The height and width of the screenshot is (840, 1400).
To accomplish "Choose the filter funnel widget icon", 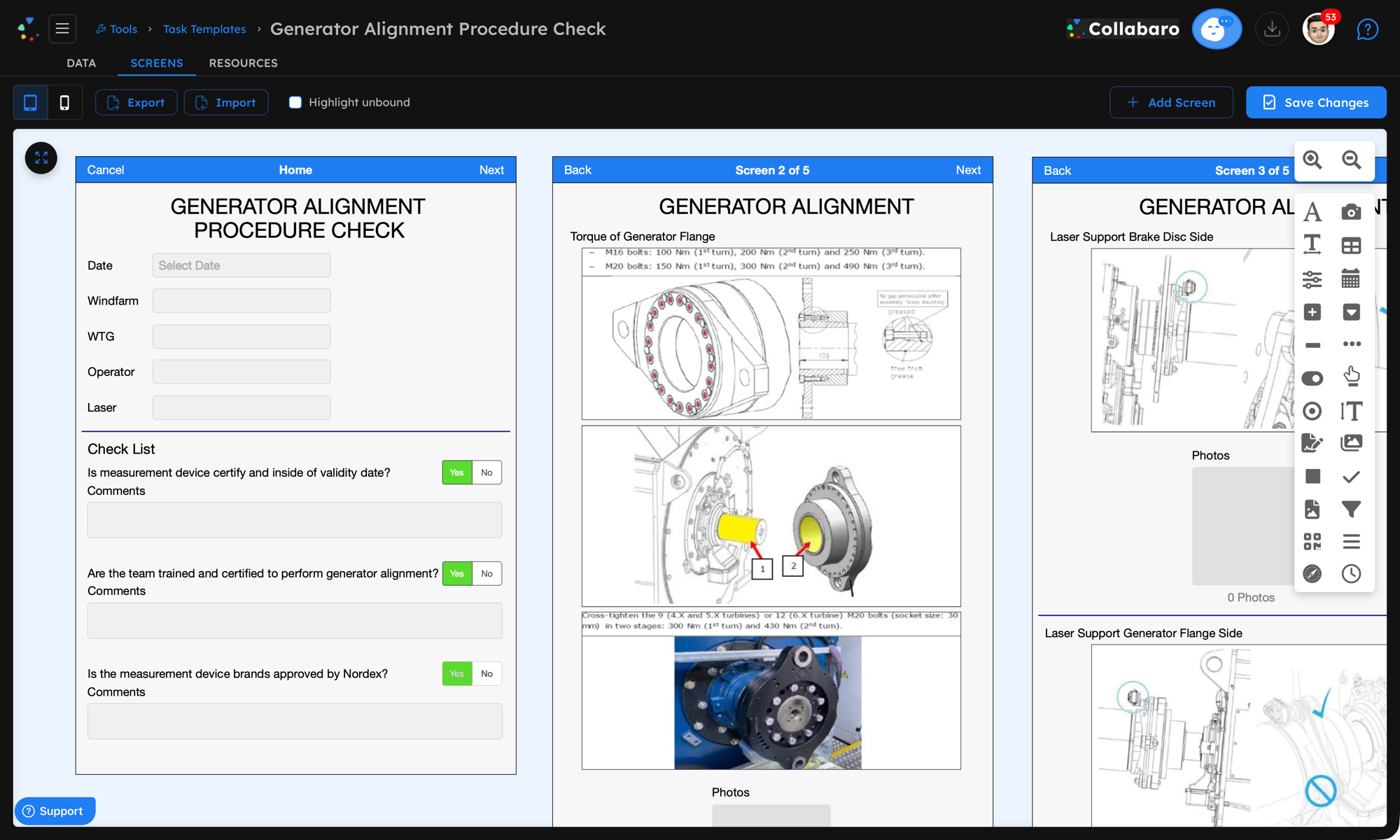I will 1351,509.
